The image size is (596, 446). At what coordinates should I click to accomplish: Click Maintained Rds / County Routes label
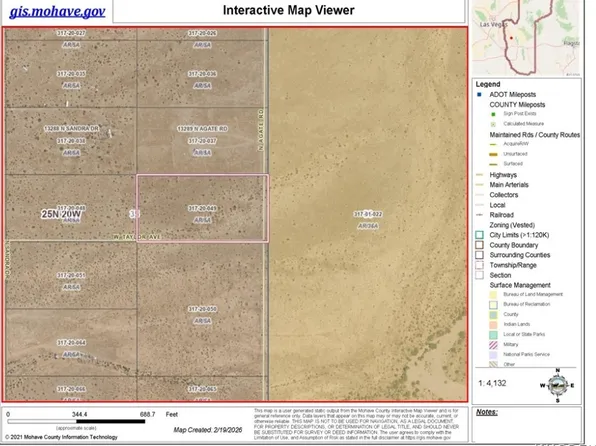tap(534, 135)
